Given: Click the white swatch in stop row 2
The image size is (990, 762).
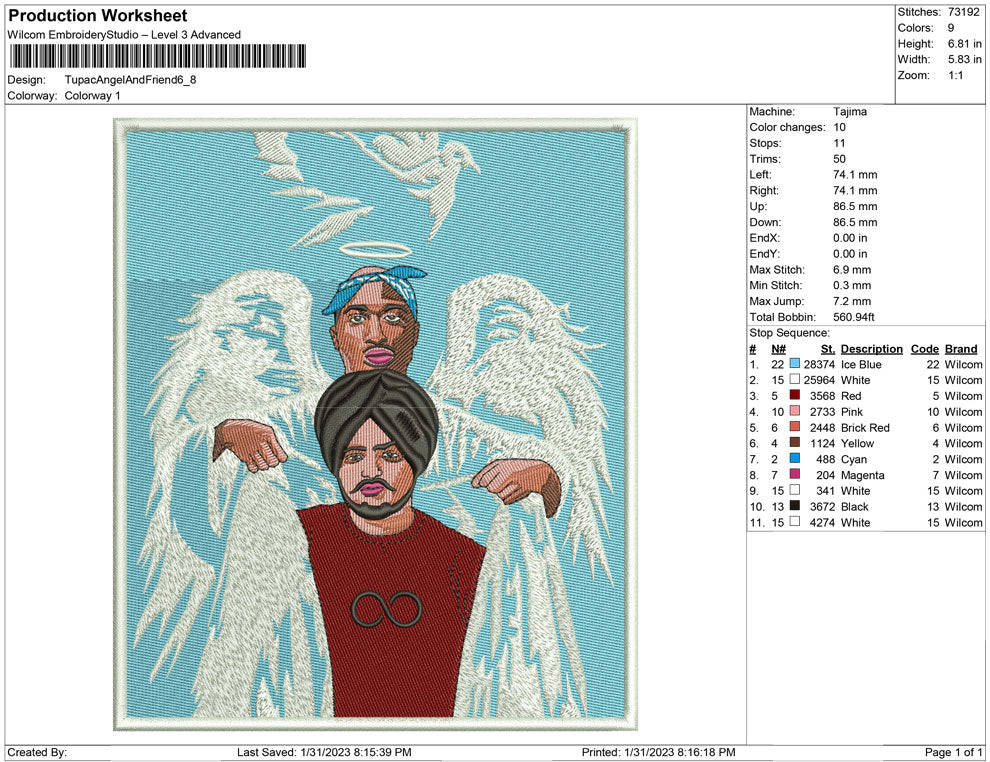Looking at the screenshot, I should (x=794, y=379).
